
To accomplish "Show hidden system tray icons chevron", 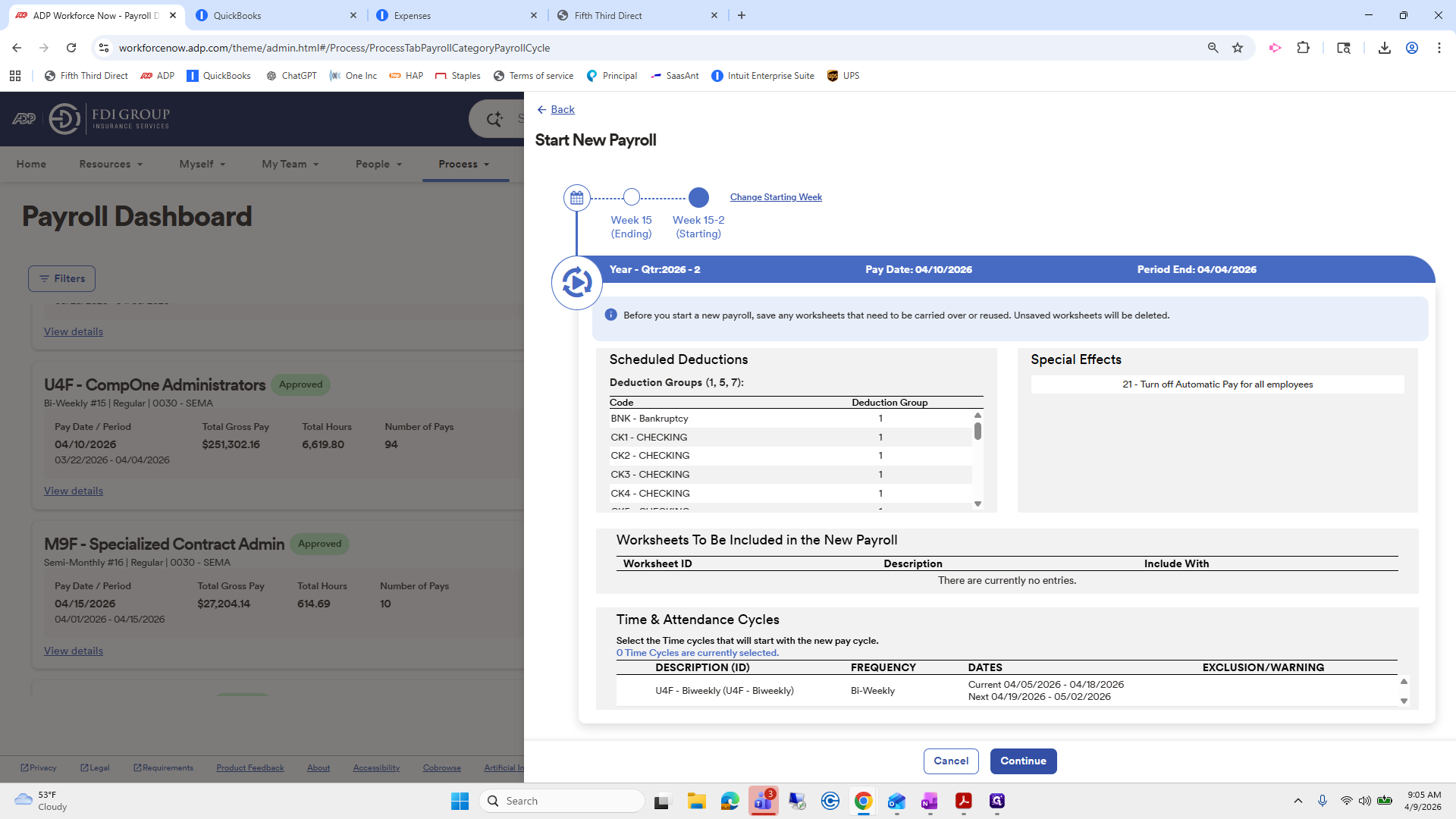I will pos(1298,801).
